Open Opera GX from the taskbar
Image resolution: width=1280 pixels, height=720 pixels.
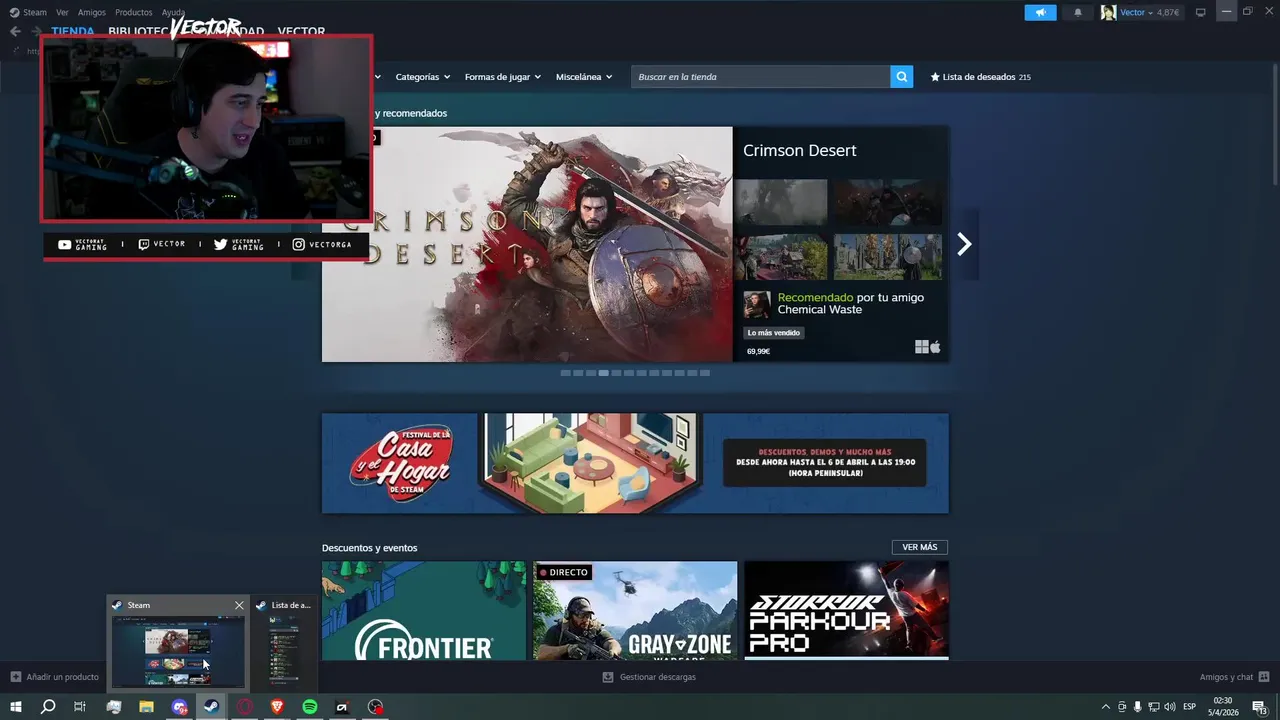pyautogui.click(x=244, y=707)
